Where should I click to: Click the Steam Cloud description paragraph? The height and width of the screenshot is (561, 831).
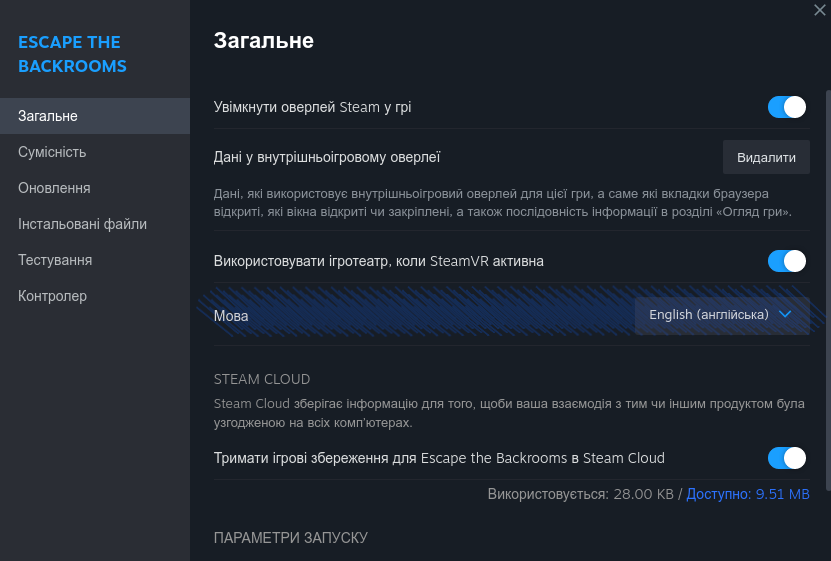[x=509, y=413]
